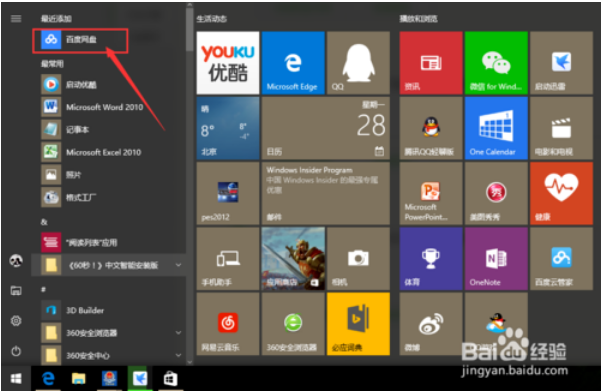Launch the green WeChat for Windows tile
The image size is (602, 392).
[x=496, y=63]
